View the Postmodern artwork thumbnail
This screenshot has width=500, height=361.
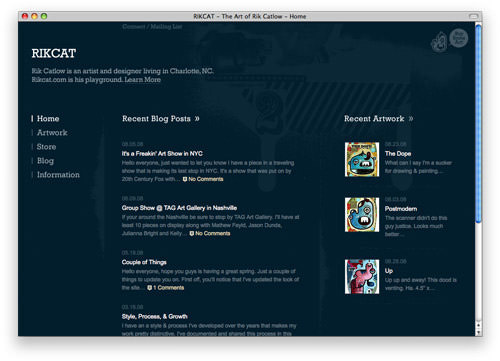(x=362, y=215)
